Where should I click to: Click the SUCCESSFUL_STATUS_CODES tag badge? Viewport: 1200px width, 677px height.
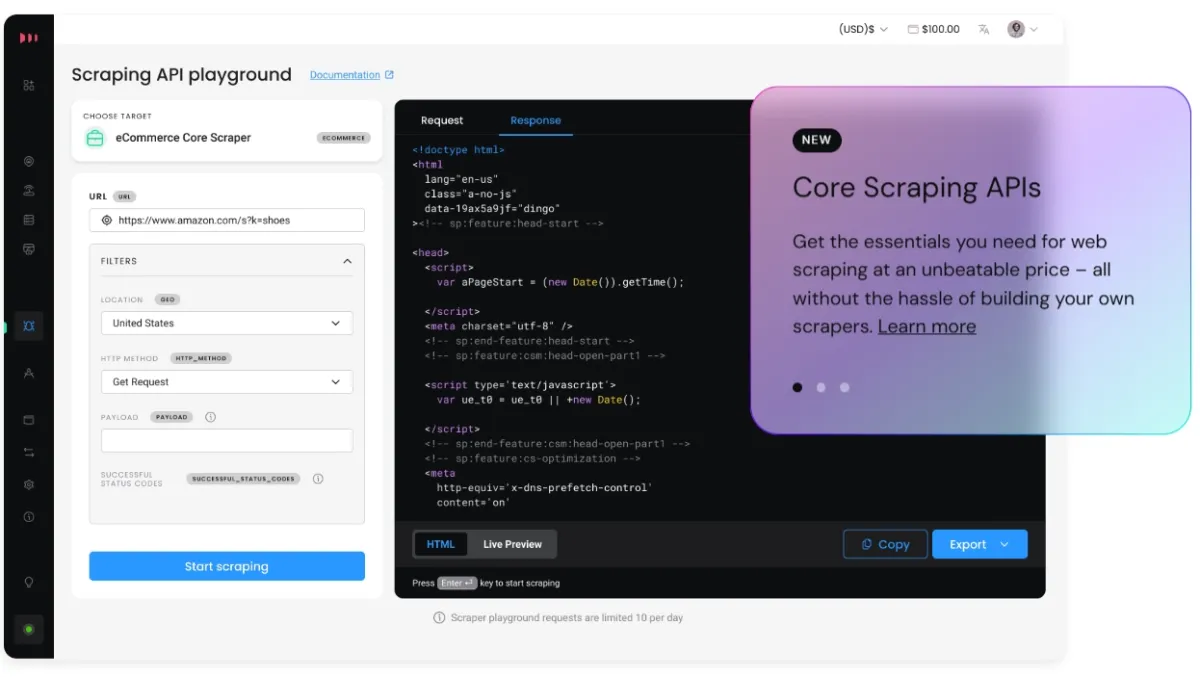tap(244, 479)
